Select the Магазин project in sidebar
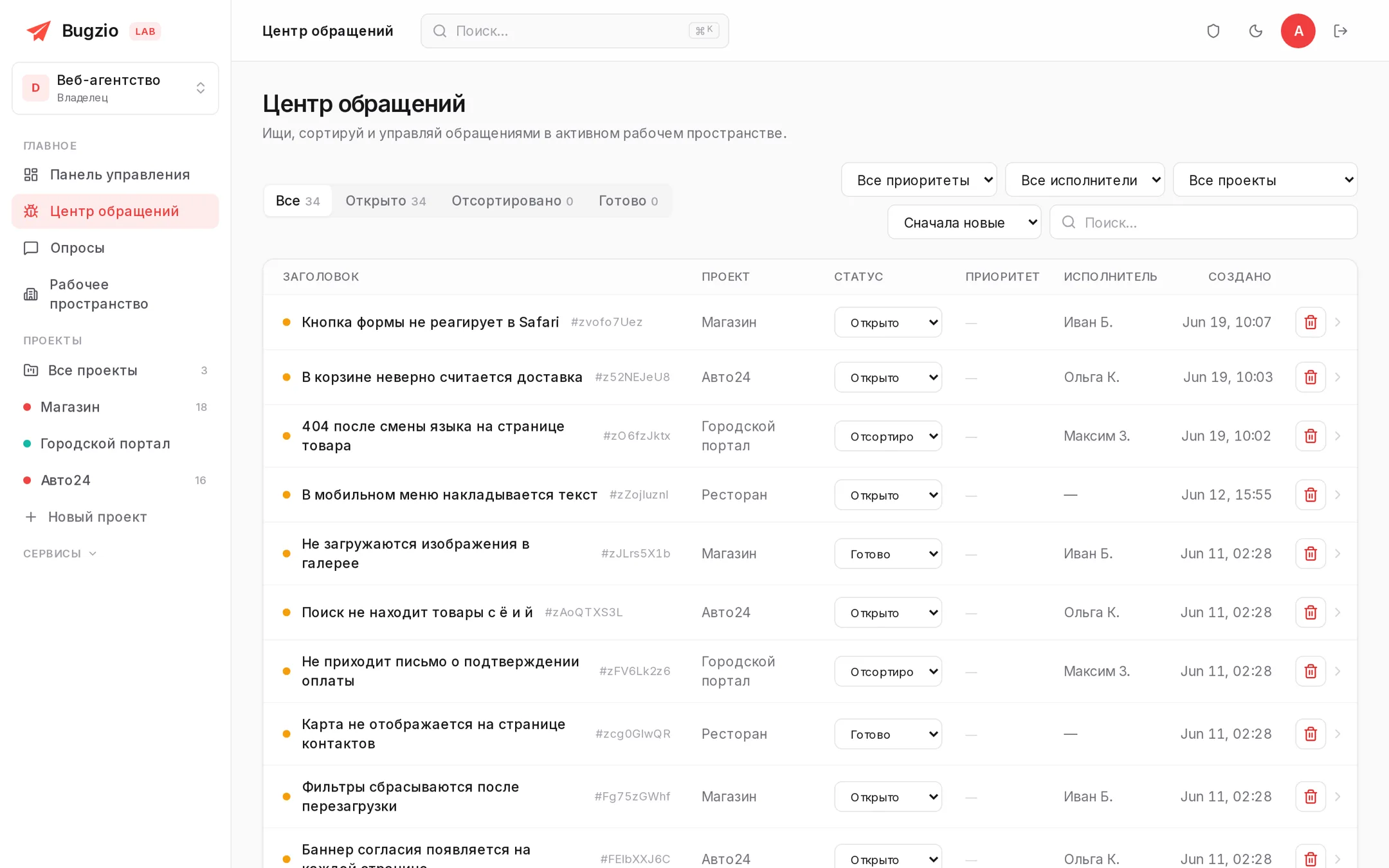Viewport: 1389px width, 868px height. coord(115,407)
